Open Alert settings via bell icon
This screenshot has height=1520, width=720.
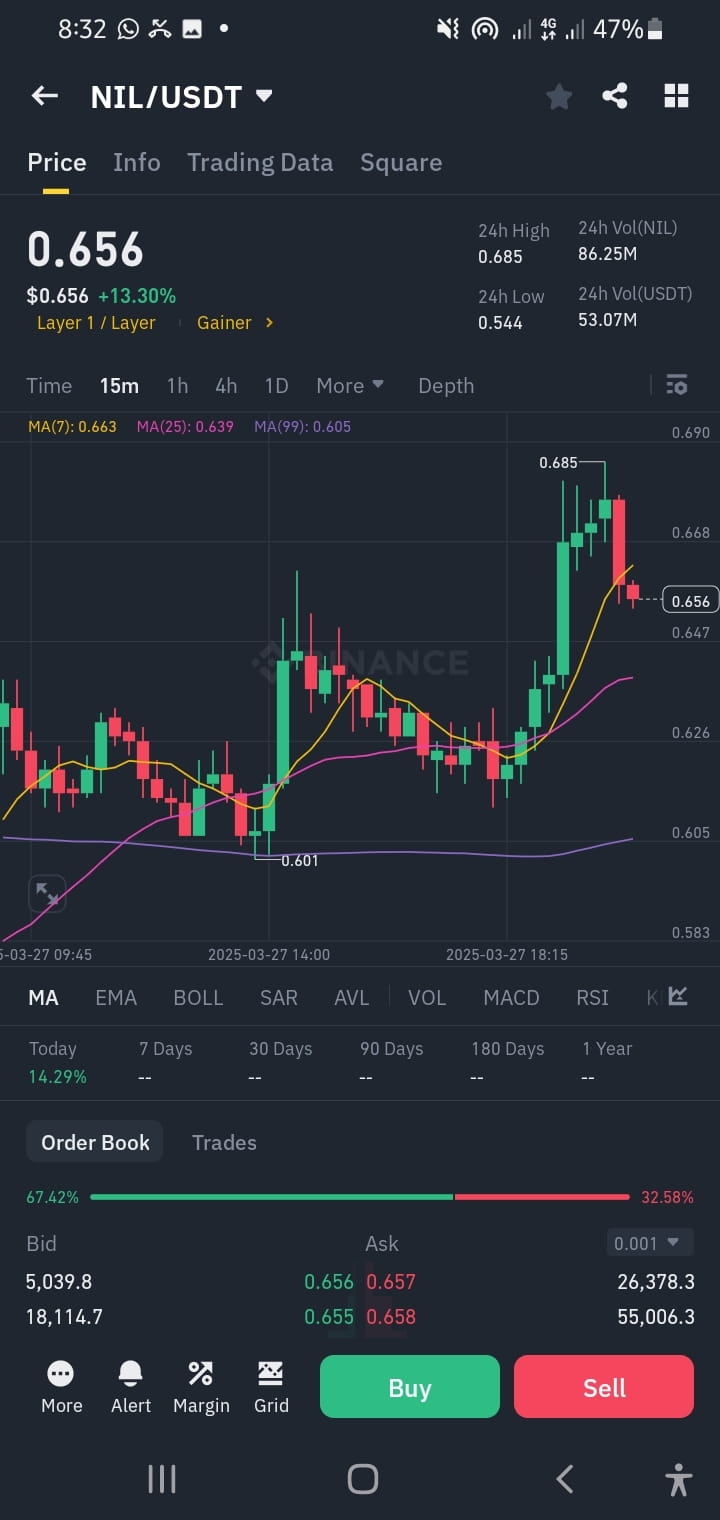(x=130, y=1387)
